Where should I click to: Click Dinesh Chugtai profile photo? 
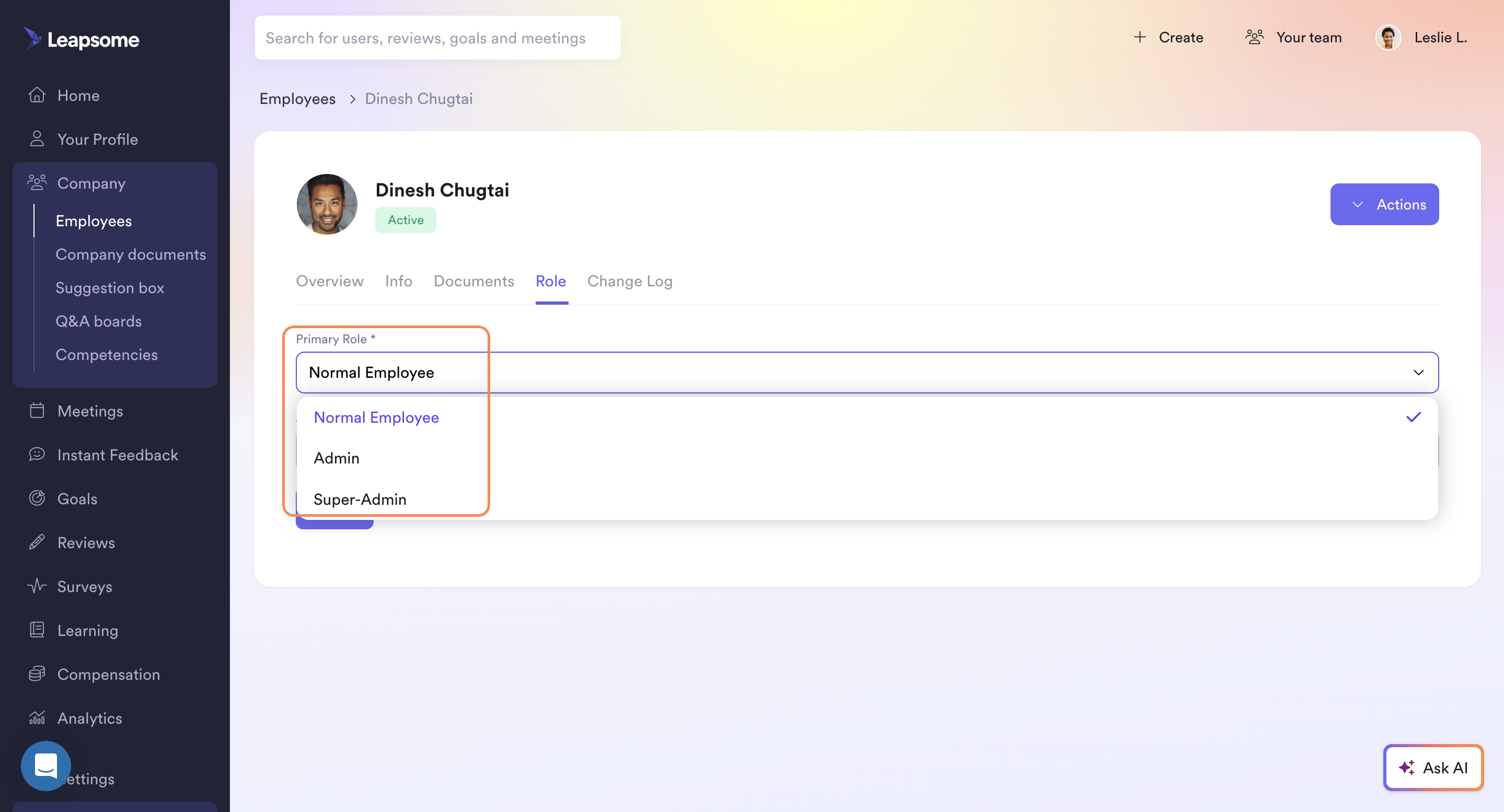[x=327, y=204]
